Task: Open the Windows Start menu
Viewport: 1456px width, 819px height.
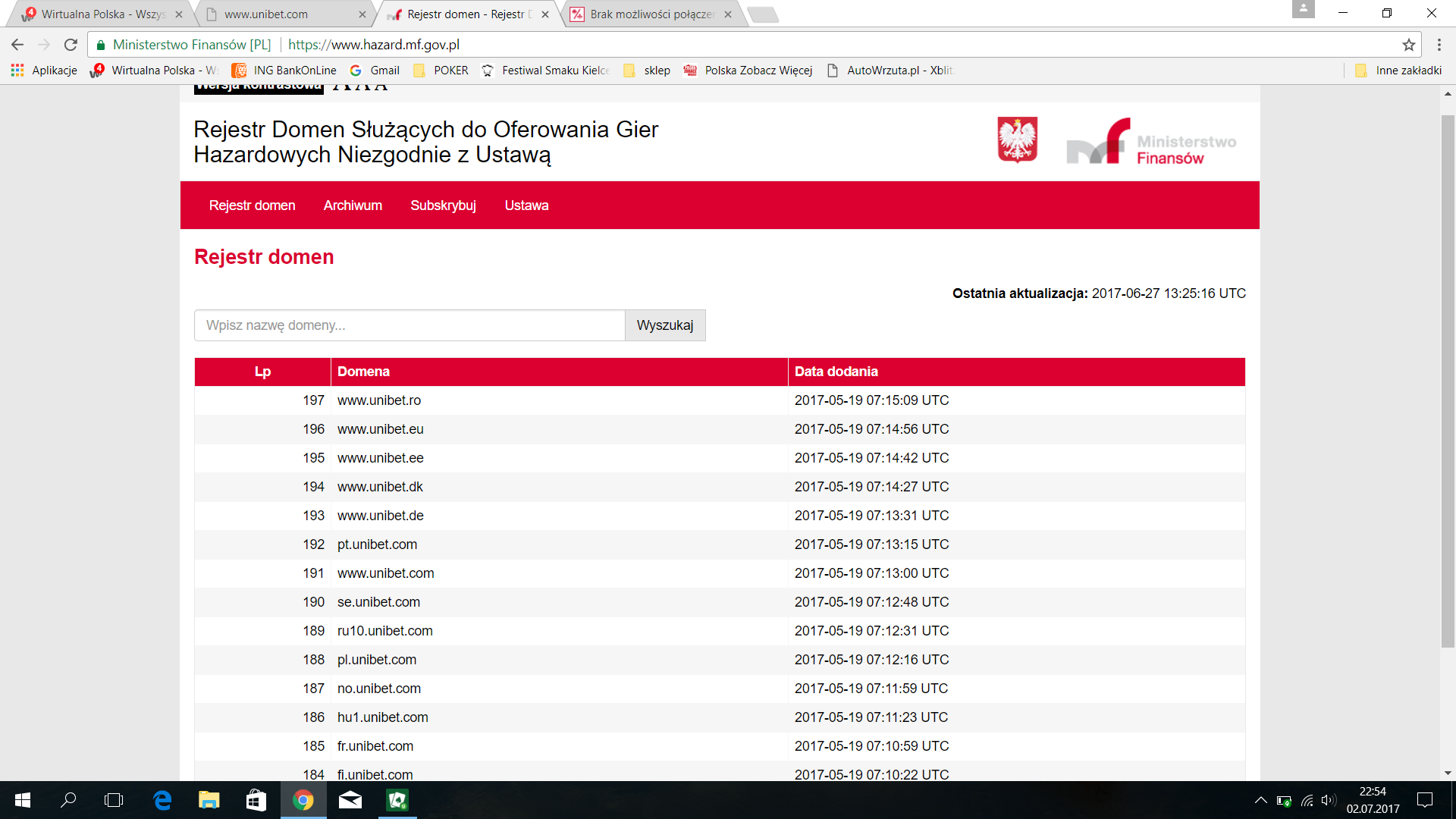Action: pos(23,800)
